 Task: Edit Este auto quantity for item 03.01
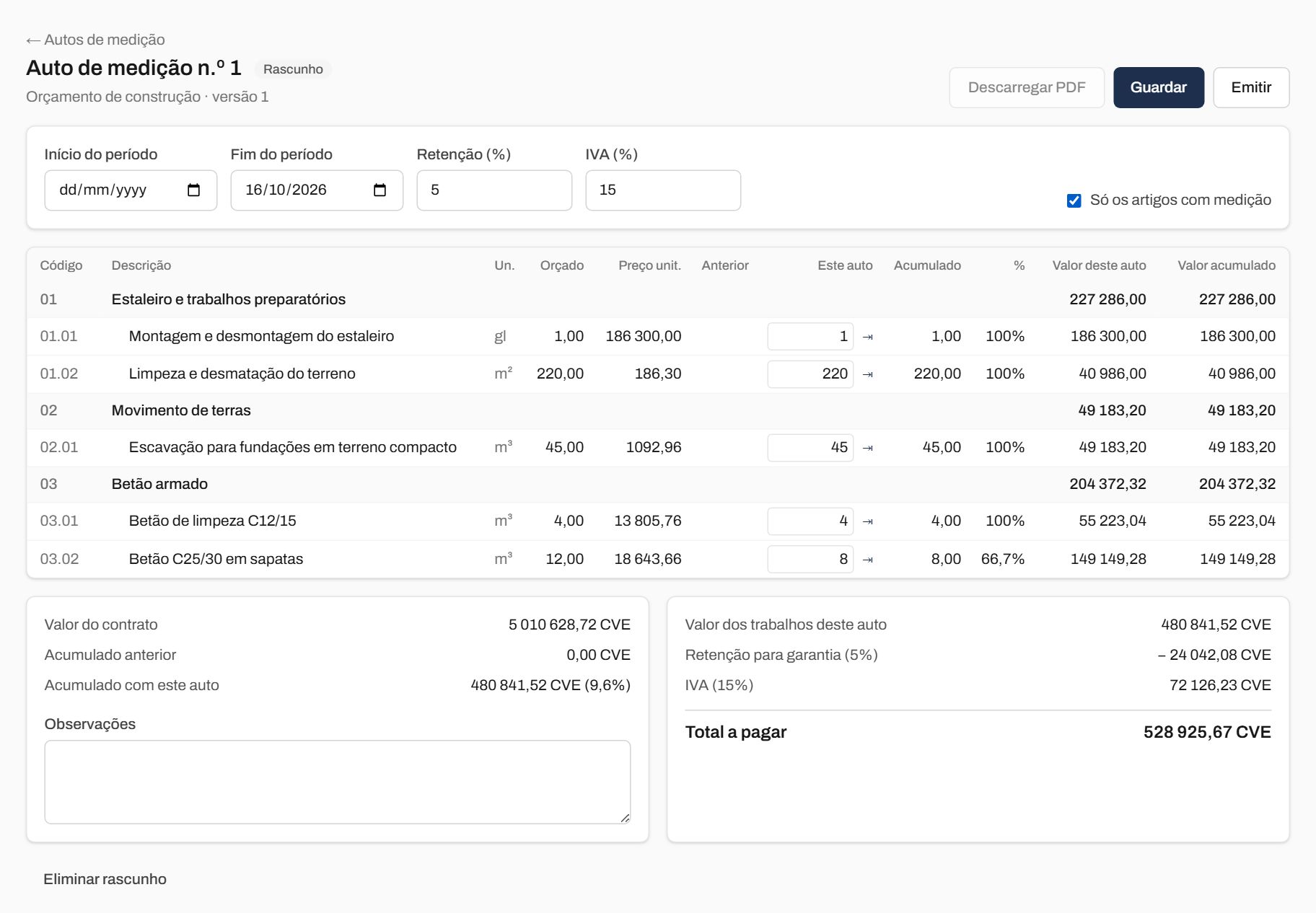(810, 521)
